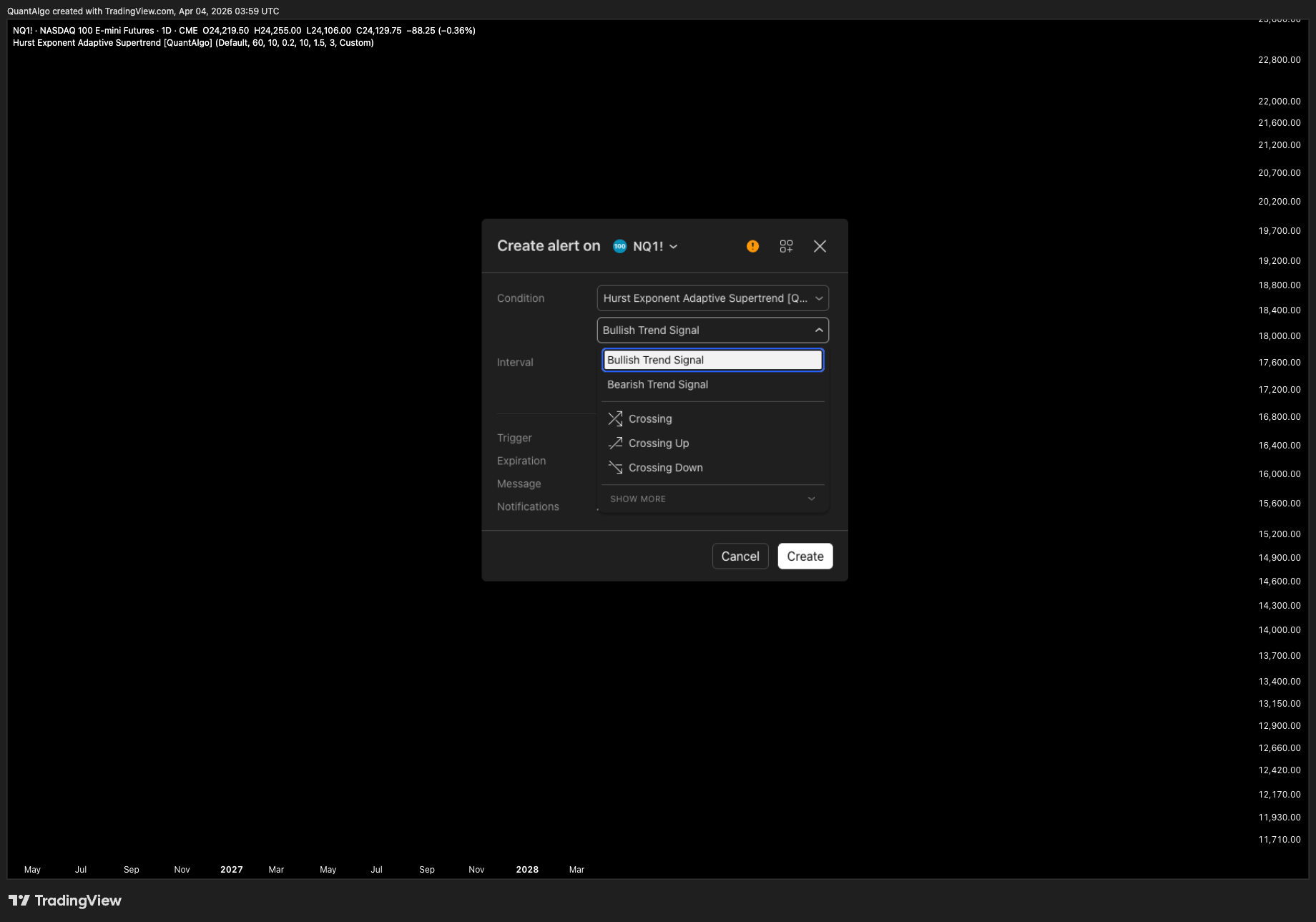Click the Trigger label
Screen dimensions: 1316x922
click(x=514, y=438)
